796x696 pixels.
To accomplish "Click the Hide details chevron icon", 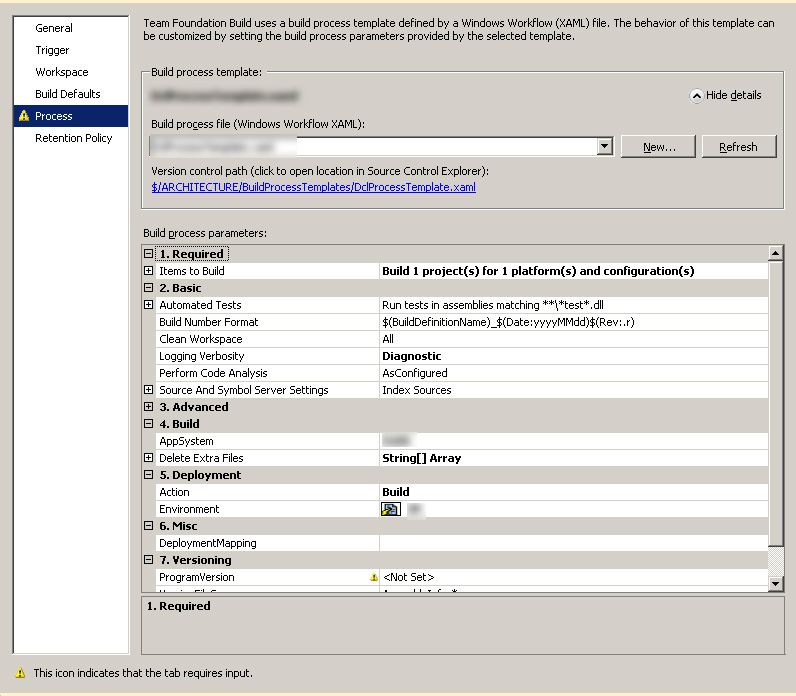I will click(696, 96).
